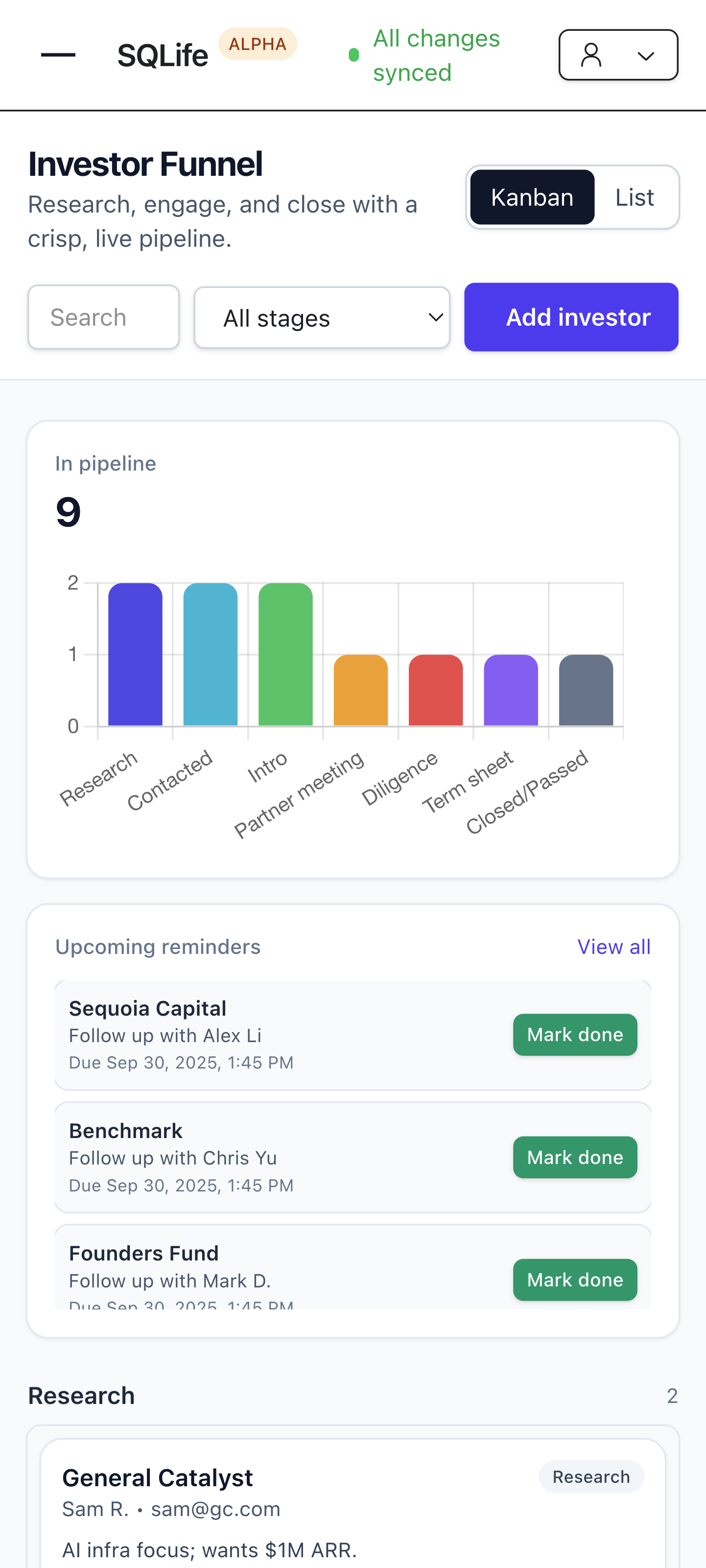The image size is (706, 1568).
Task: Mark Benchmark reminder as done
Action: (574, 1157)
